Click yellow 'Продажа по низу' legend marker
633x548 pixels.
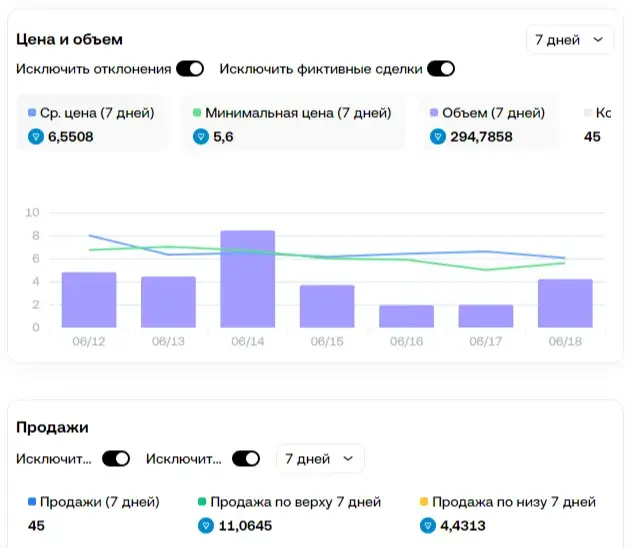(424, 502)
